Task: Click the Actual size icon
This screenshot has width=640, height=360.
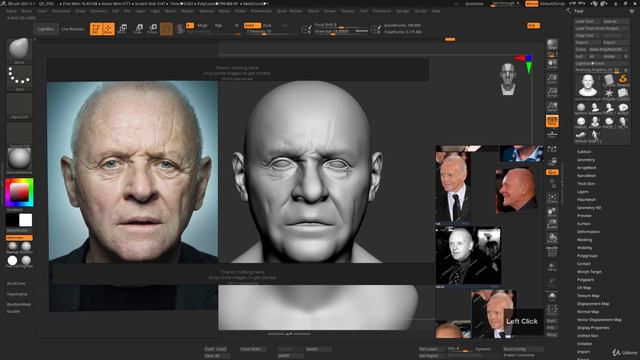Action: [552, 92]
